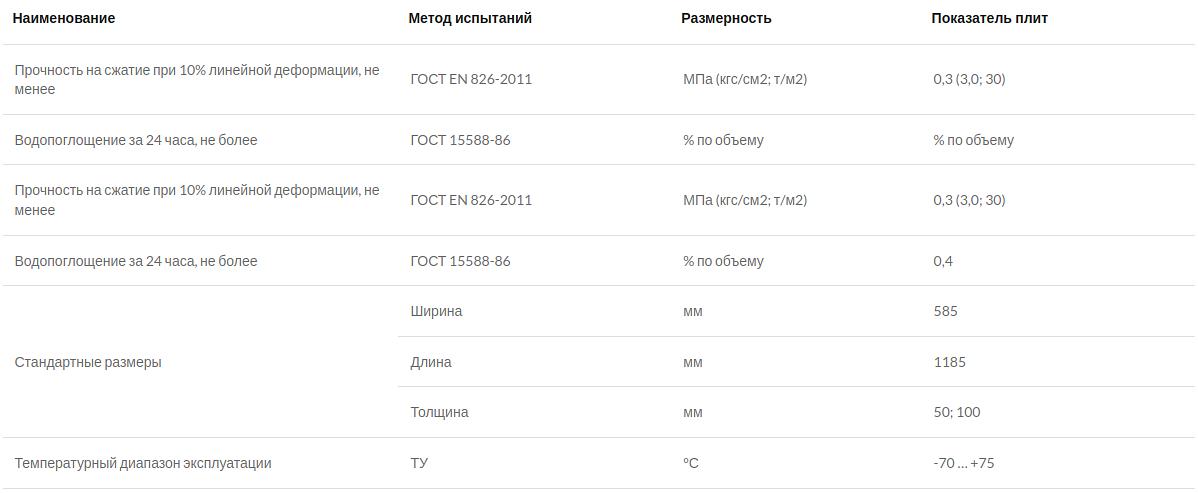The height and width of the screenshot is (493, 1198).
Task: Click the temperature range -70 ... +75
Action: (963, 464)
